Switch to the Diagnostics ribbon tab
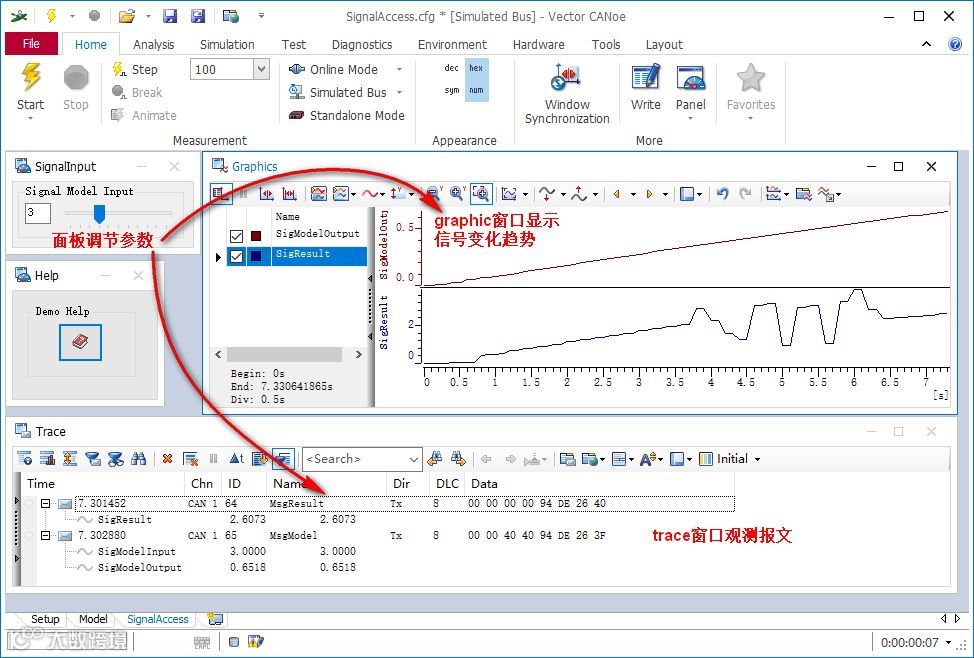The height and width of the screenshot is (658, 974). click(x=362, y=44)
